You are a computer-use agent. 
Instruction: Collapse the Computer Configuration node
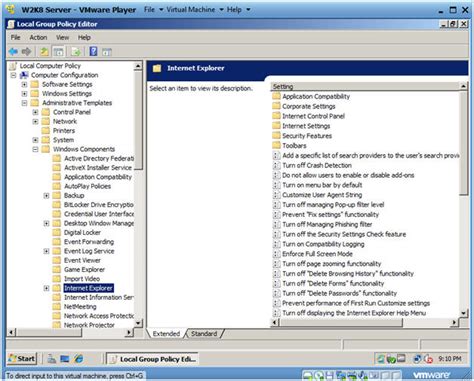click(13, 75)
